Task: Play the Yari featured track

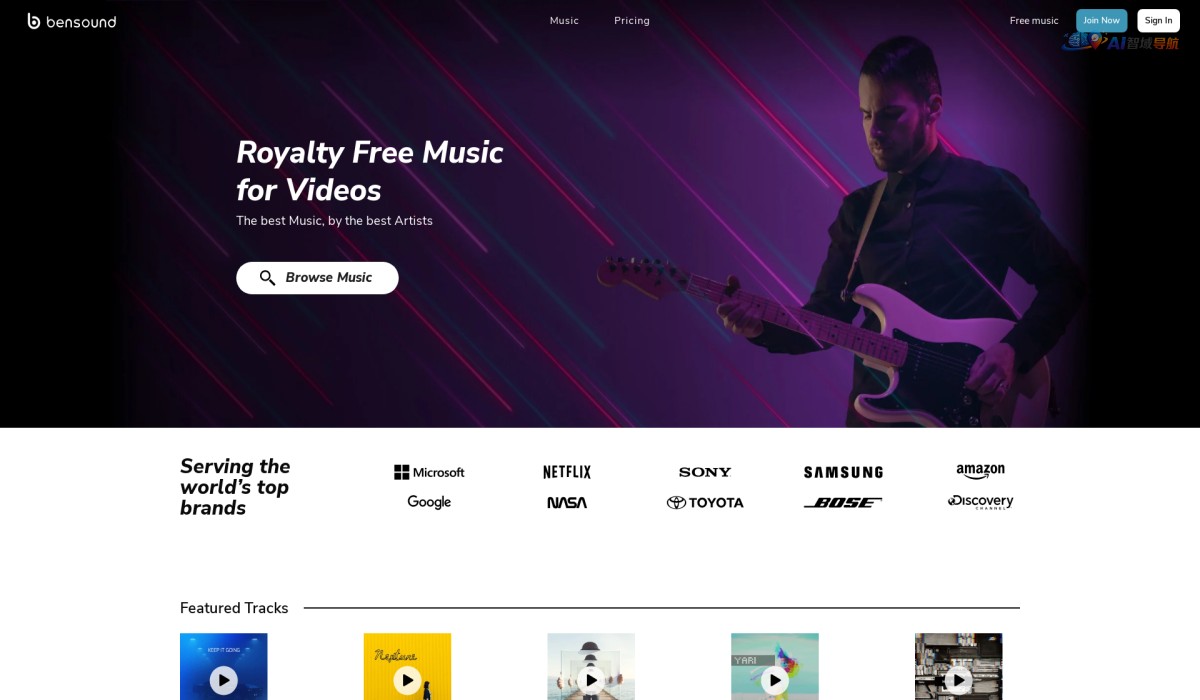Action: point(775,680)
